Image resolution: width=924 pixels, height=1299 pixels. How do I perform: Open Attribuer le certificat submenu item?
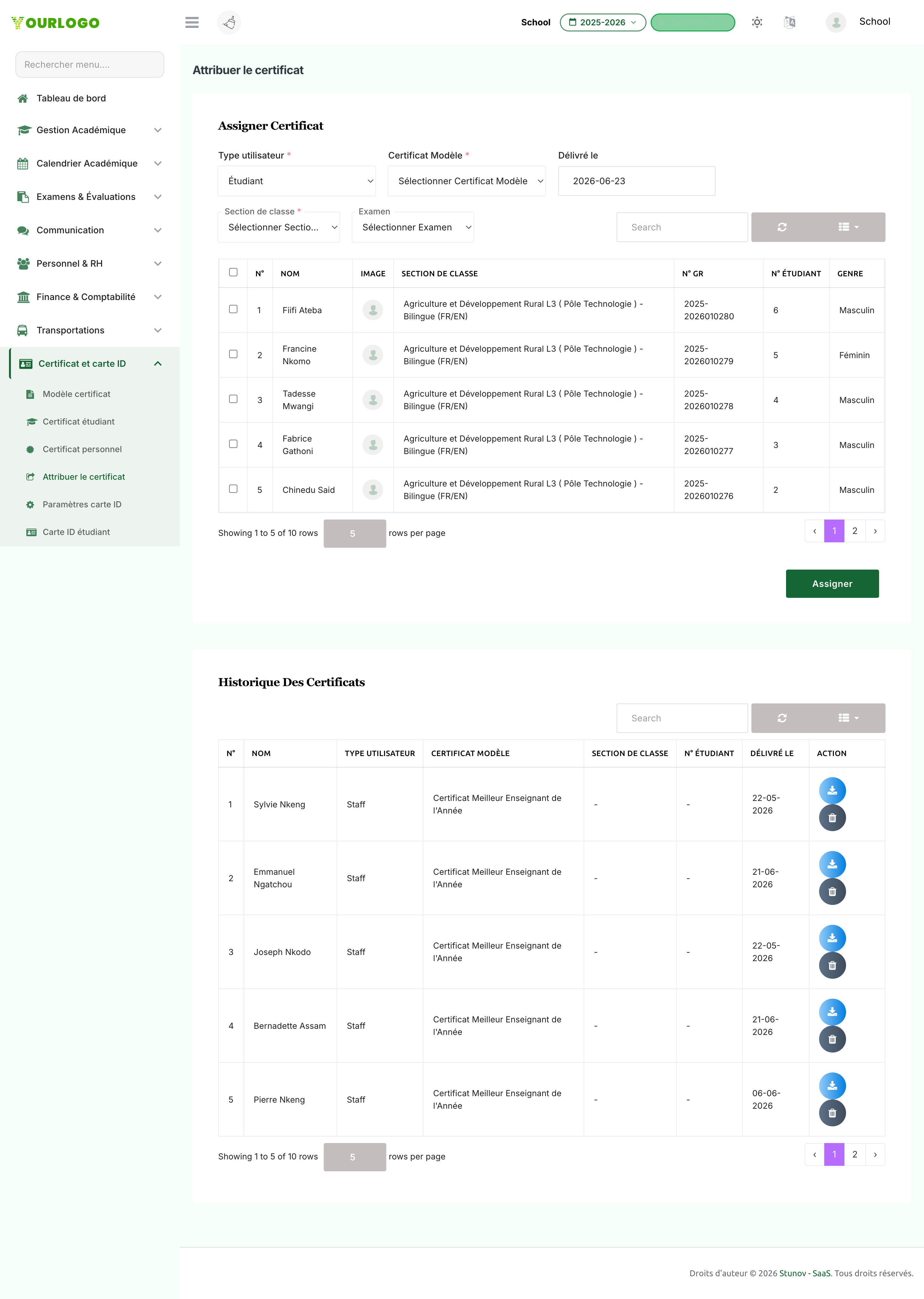(x=84, y=477)
